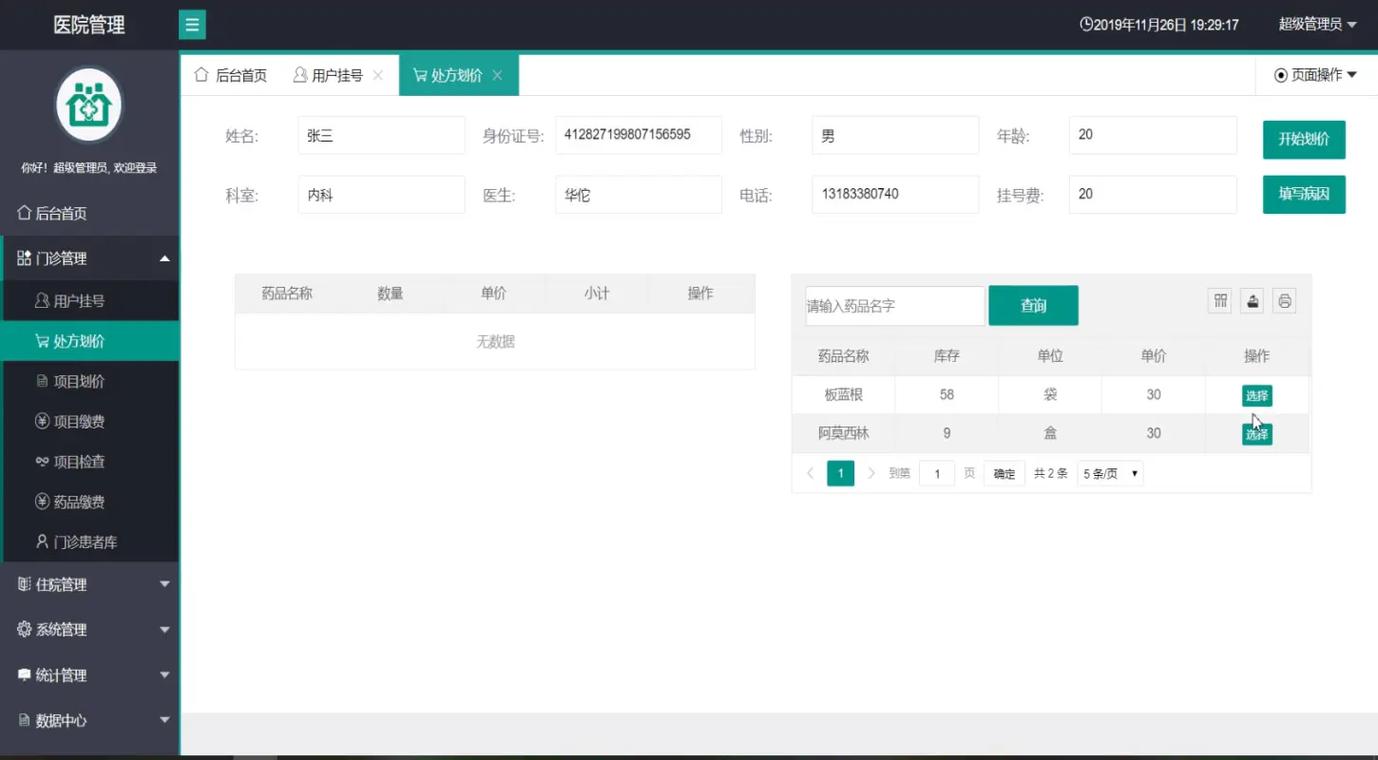1378x760 pixels.
Task: Click the print icon in drug list toolbar
Action: (x=1284, y=300)
